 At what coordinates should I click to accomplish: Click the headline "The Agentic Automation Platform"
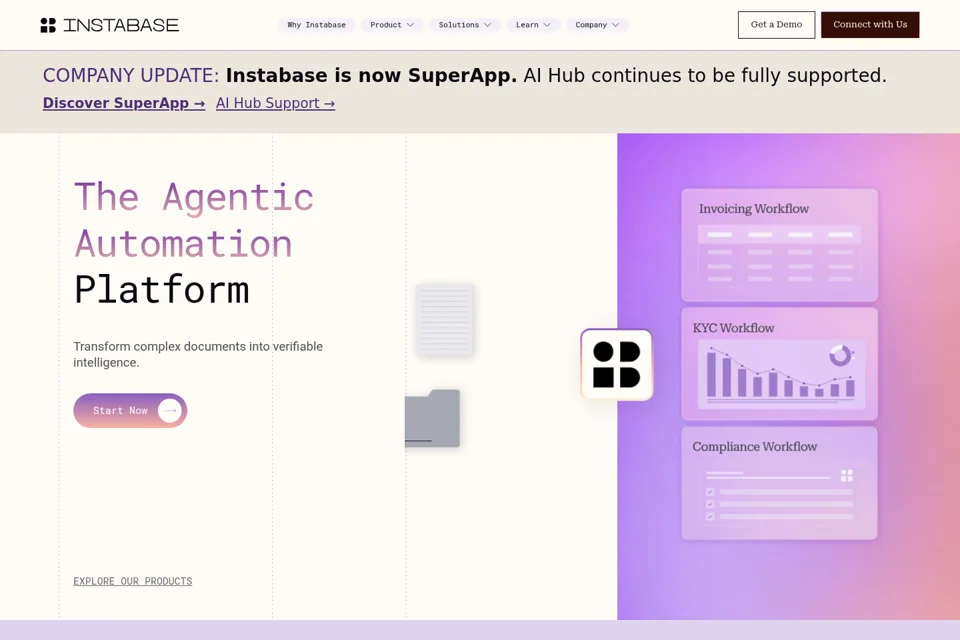click(x=194, y=243)
